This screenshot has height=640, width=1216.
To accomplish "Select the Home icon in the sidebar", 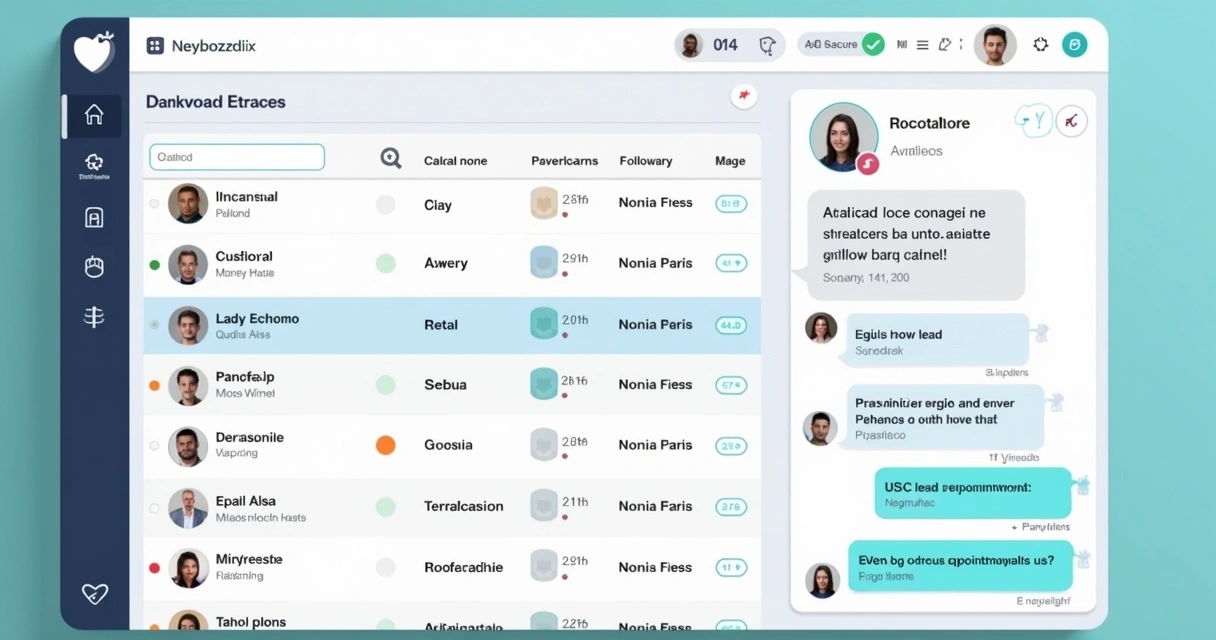I will point(93,115).
